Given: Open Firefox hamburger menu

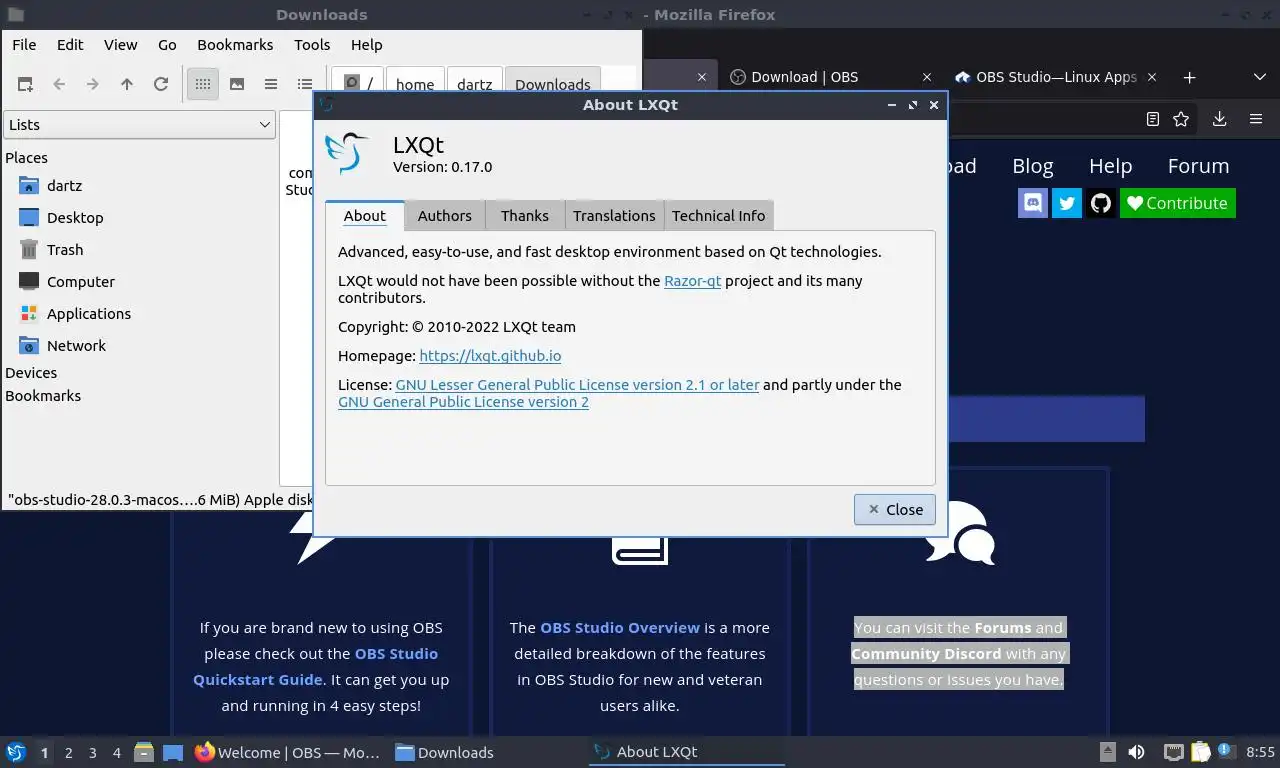Looking at the screenshot, I should point(1256,119).
